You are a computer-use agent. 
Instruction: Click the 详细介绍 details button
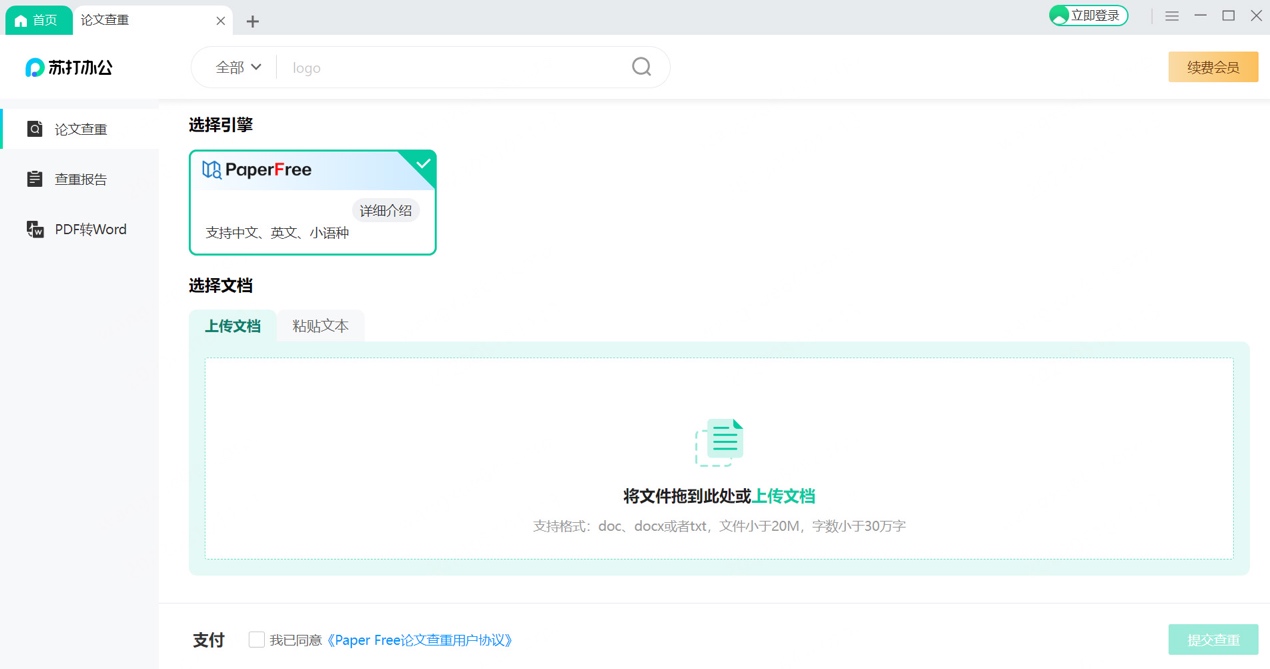(x=386, y=211)
